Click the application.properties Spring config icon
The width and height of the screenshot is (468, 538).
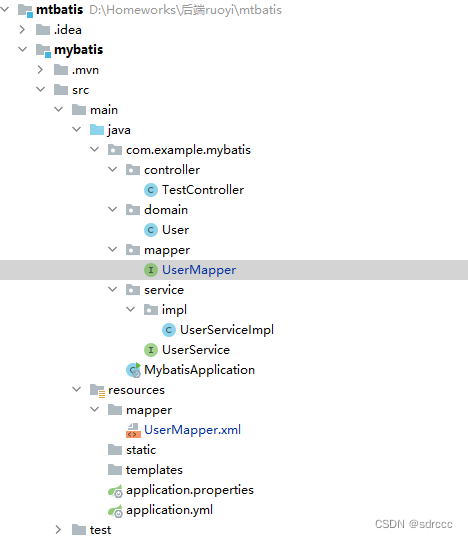click(x=115, y=491)
